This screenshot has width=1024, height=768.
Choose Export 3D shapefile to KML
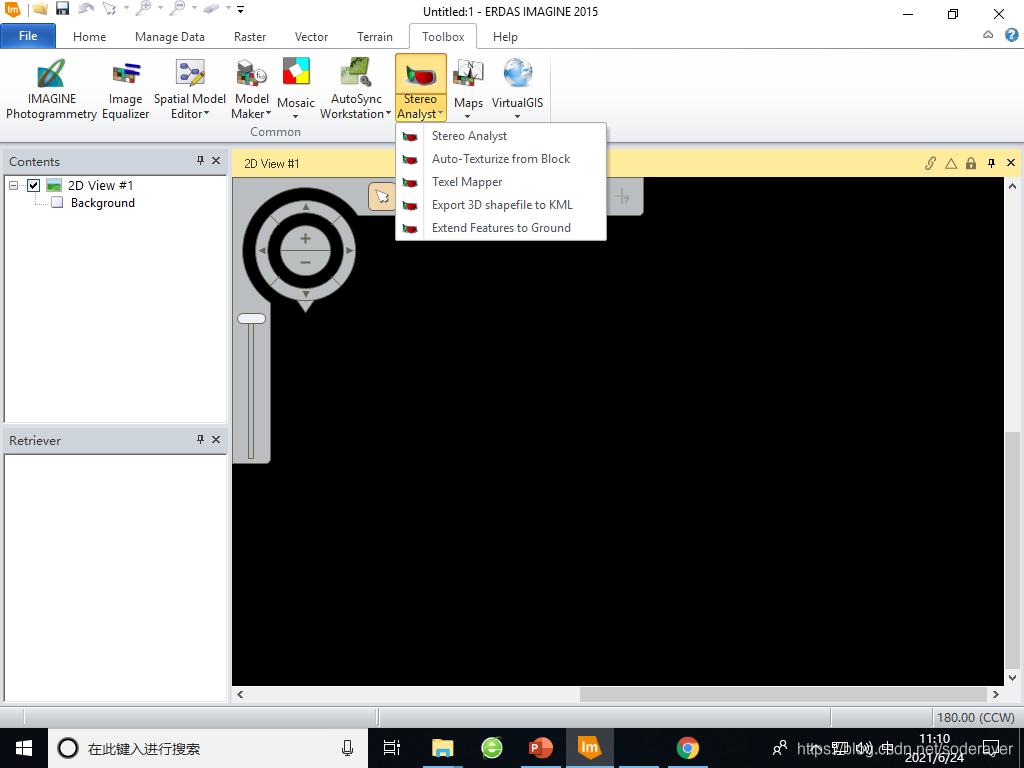tap(501, 204)
